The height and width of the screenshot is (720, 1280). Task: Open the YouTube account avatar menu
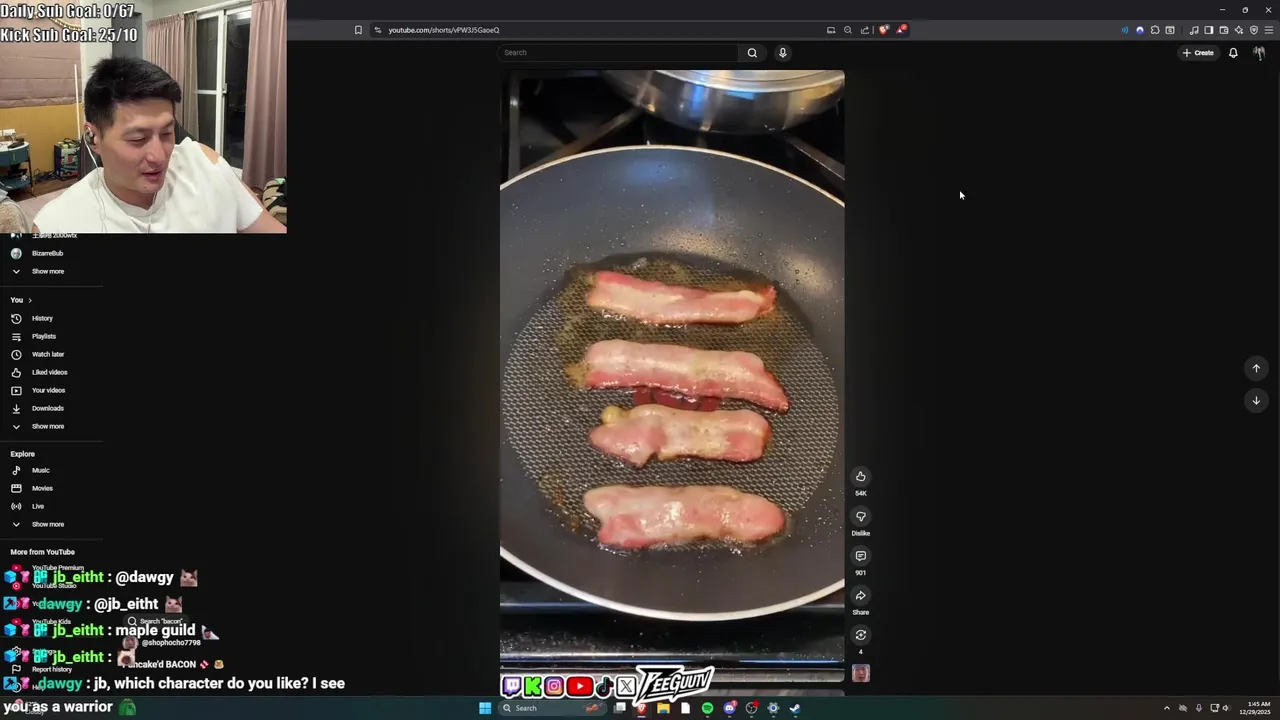[1259, 53]
